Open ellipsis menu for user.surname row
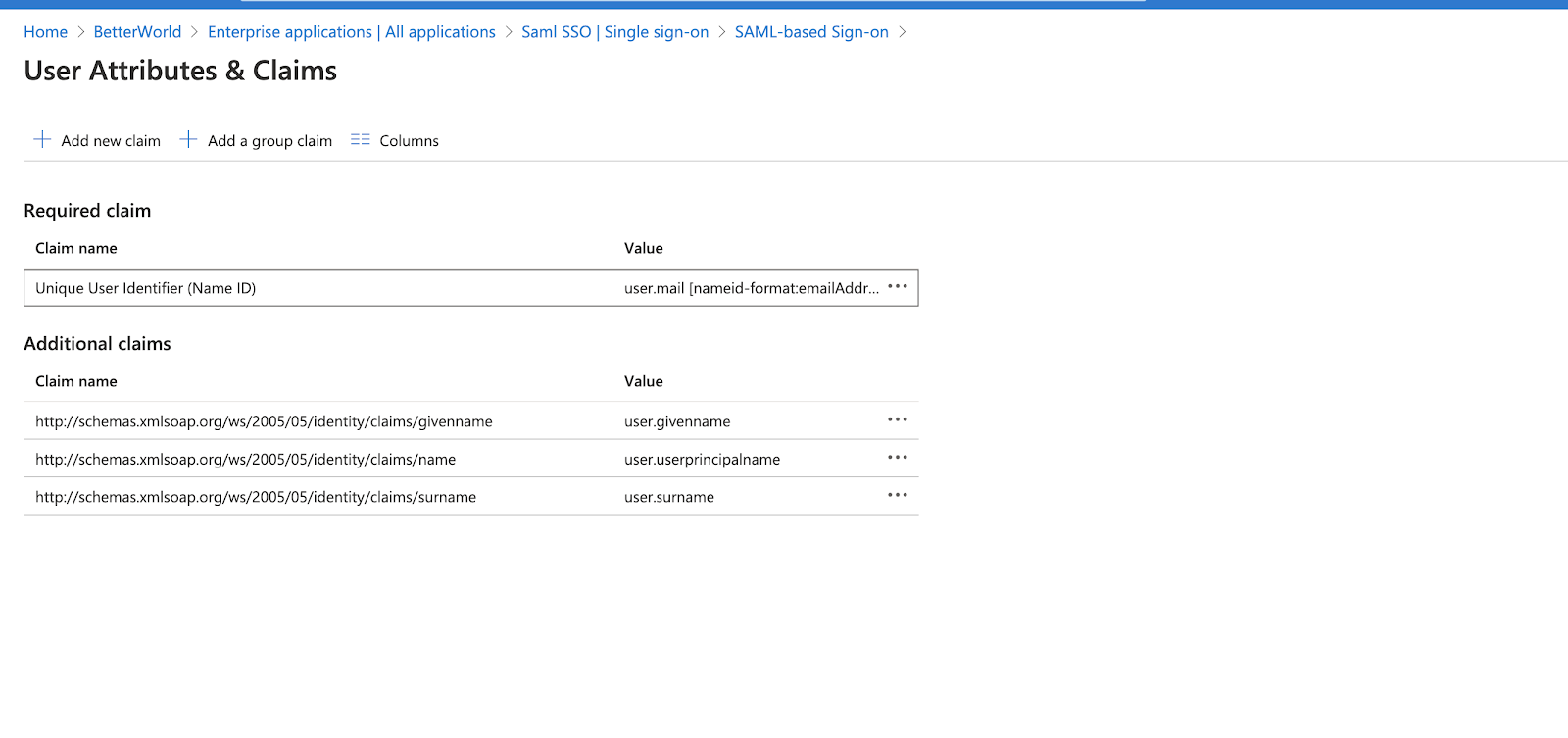The width and height of the screenshot is (1568, 738). pos(897,496)
